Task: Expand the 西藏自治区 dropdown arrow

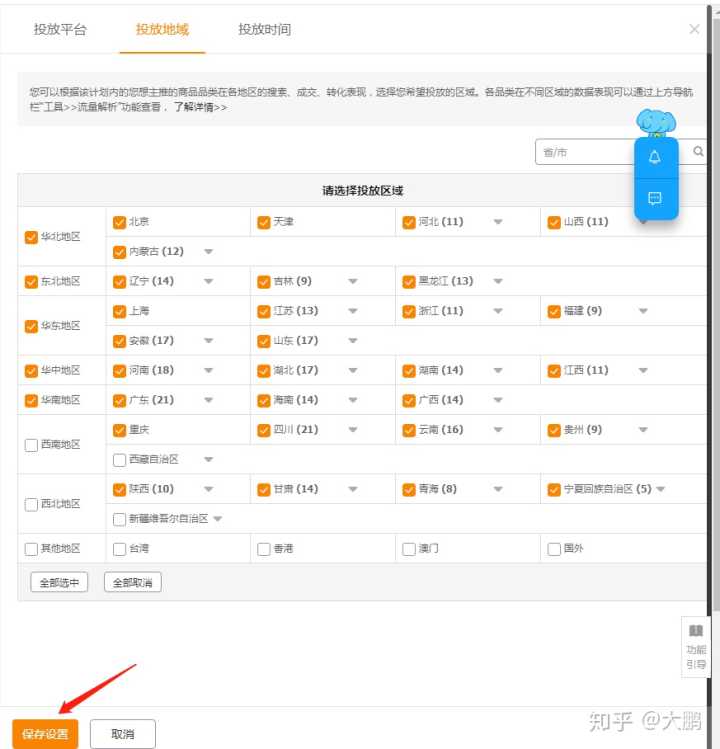Action: (x=208, y=460)
